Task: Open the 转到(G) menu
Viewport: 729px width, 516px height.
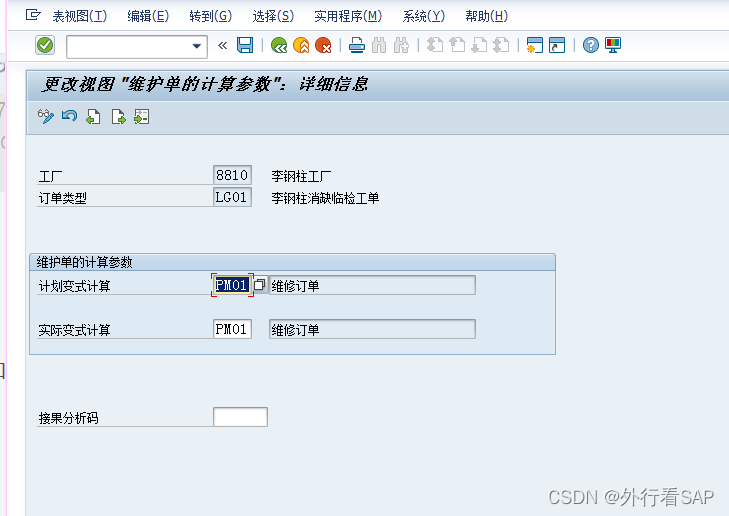Action: (210, 16)
